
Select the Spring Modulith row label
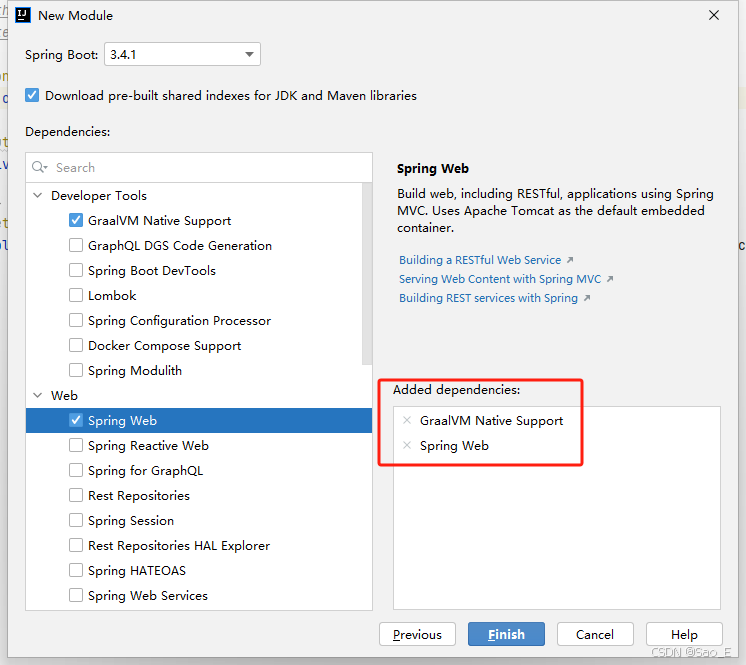[135, 371]
